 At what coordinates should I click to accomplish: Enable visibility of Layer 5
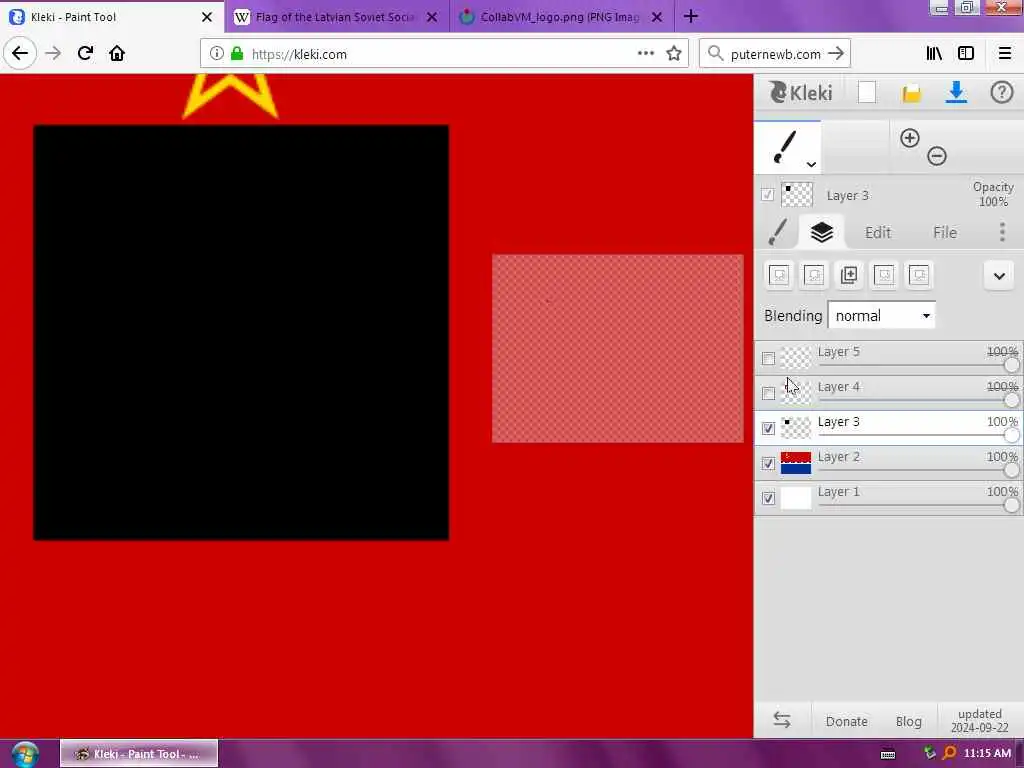(768, 359)
